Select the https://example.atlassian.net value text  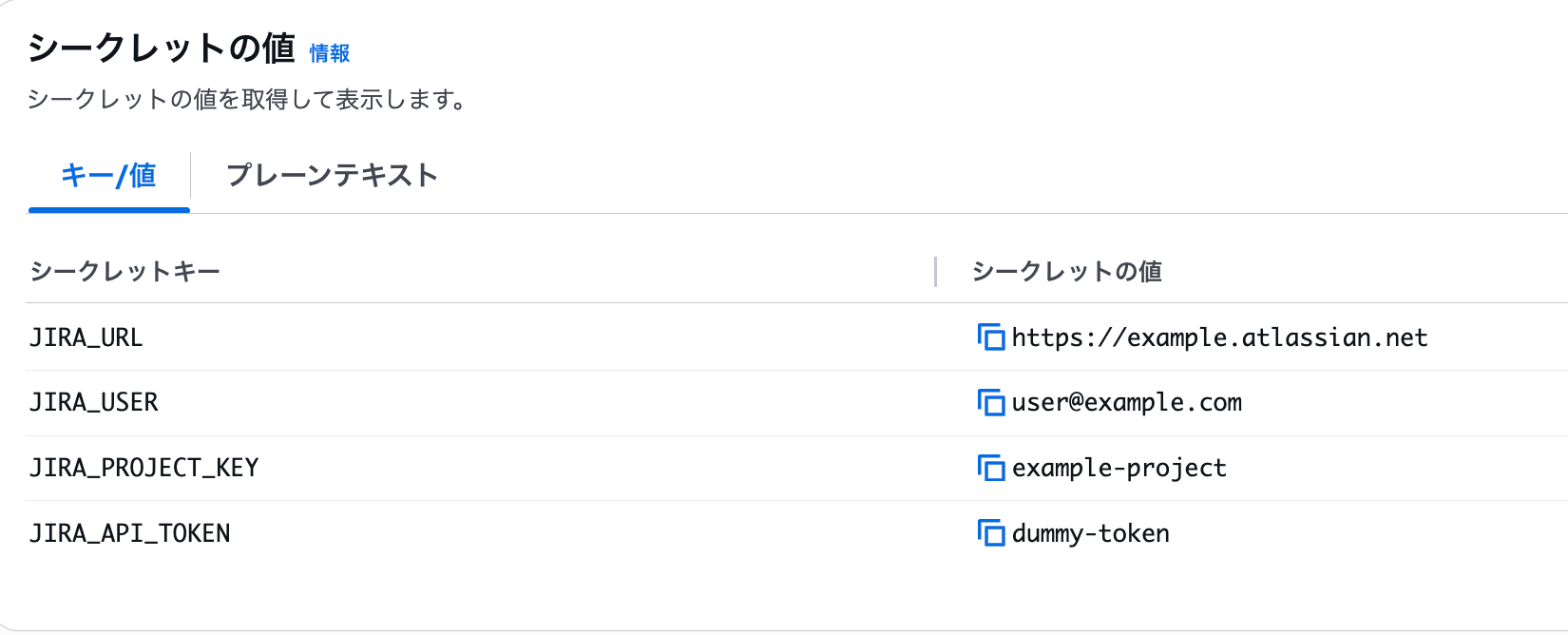tap(1219, 337)
